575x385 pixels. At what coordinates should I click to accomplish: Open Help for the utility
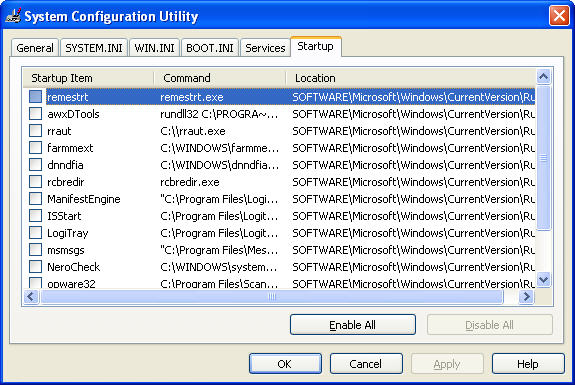tap(528, 364)
